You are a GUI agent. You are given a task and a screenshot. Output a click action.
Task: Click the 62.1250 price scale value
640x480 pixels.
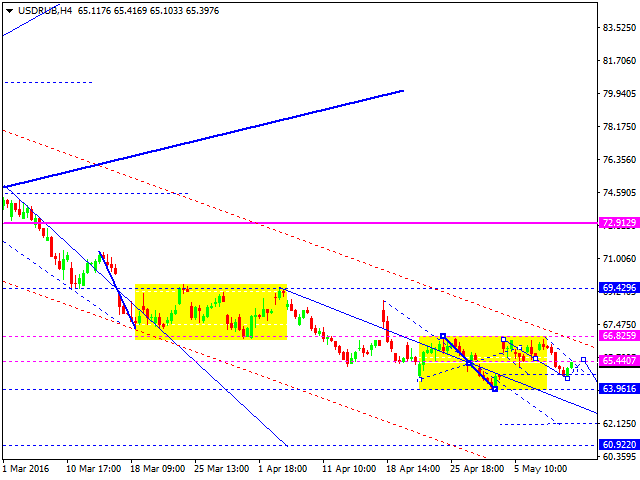pos(619,424)
